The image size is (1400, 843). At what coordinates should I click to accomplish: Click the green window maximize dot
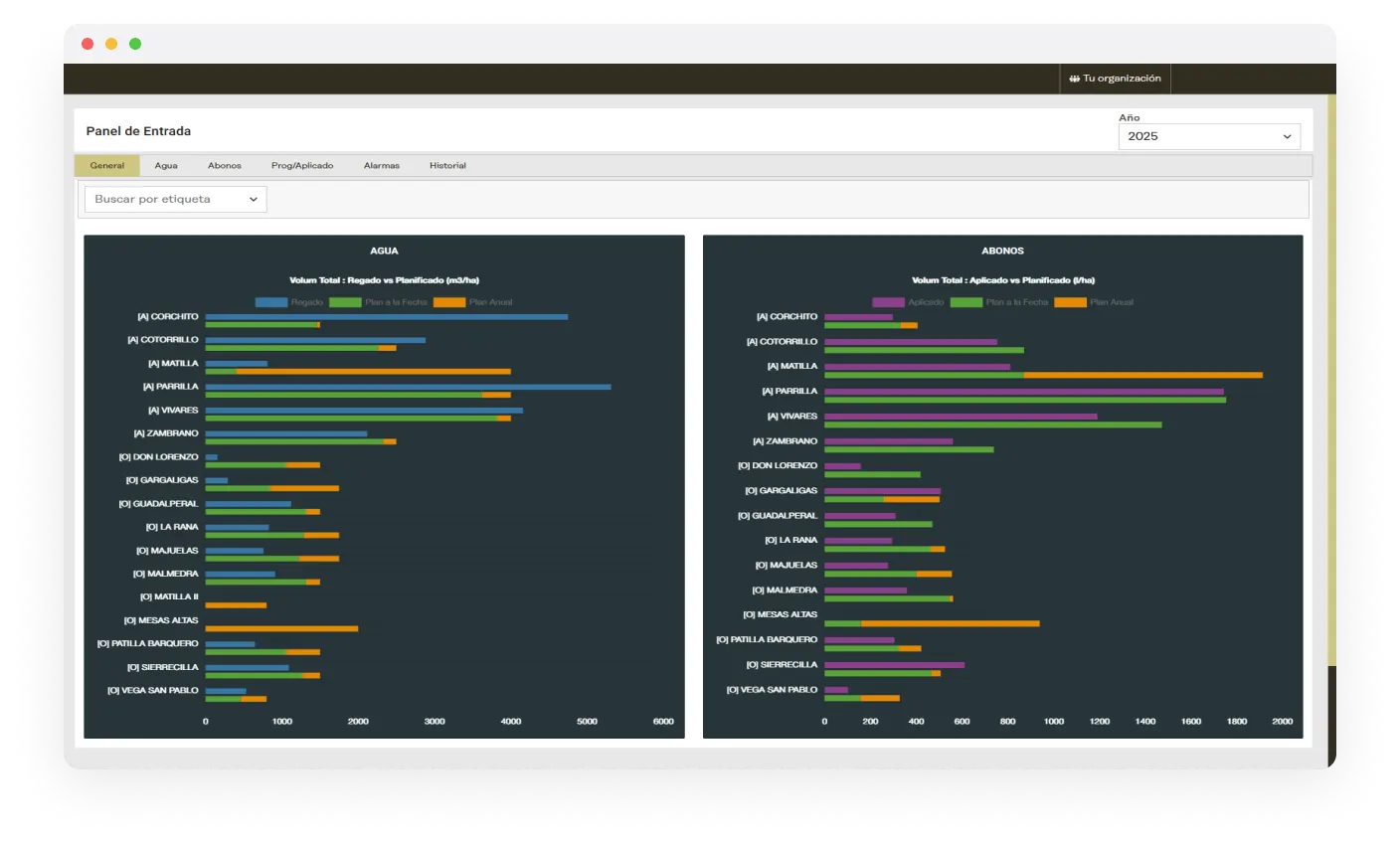(135, 44)
